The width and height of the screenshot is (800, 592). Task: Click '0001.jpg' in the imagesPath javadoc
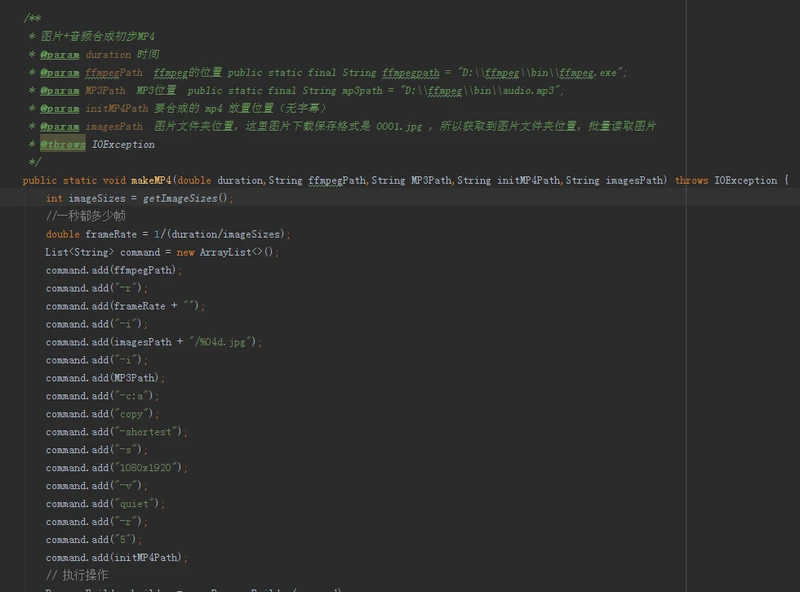pyautogui.click(x=399, y=126)
